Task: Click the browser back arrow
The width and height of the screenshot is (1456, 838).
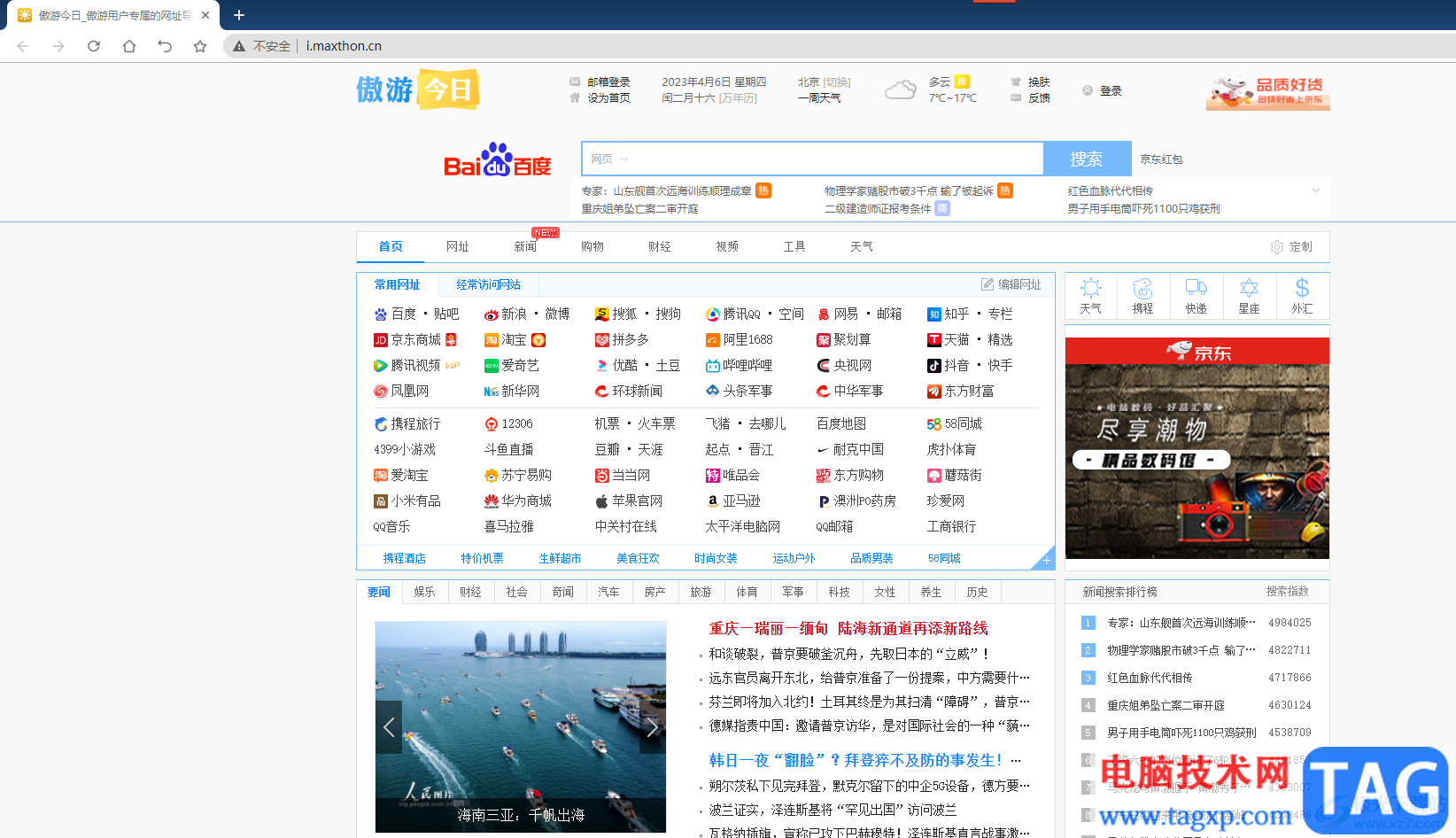Action: pyautogui.click(x=23, y=46)
